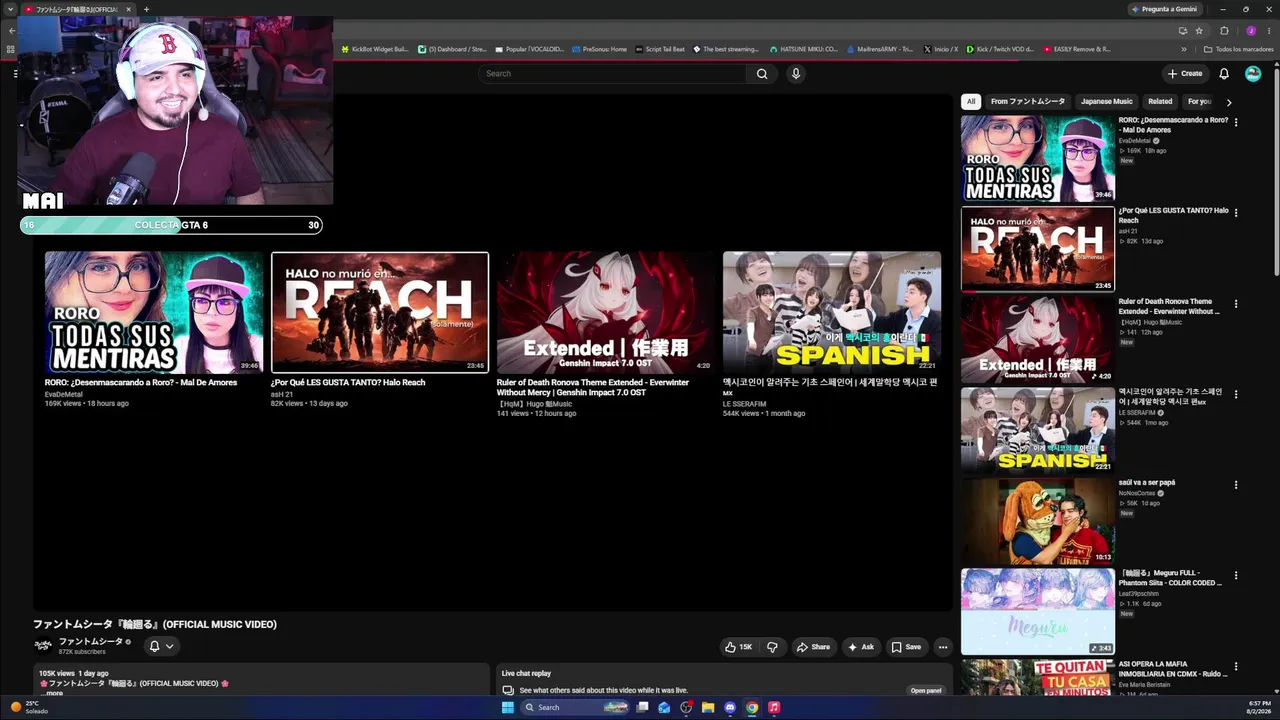Like the video with 15K likes
Viewport: 1280px width, 720px height.
738,647
